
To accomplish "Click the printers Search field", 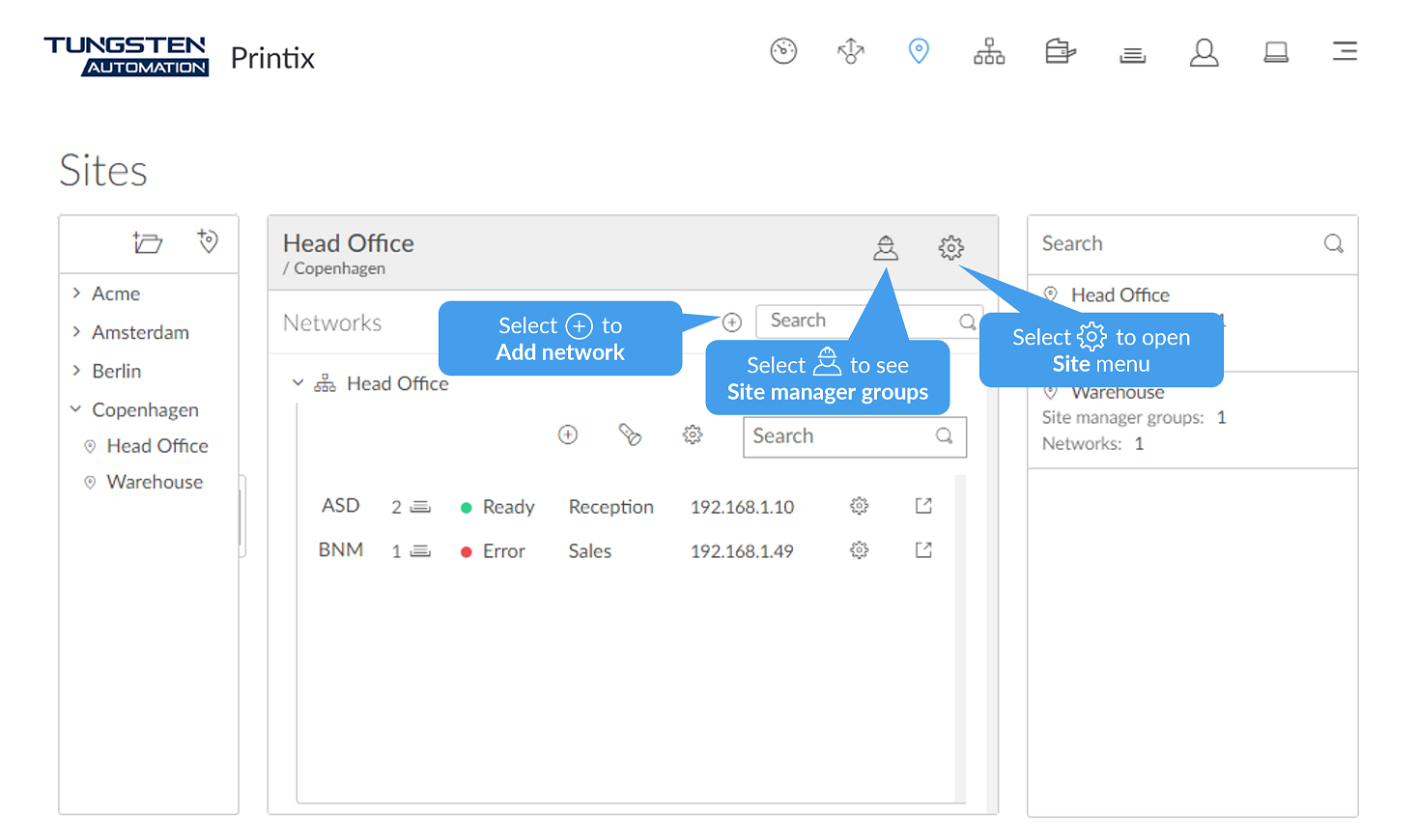I will [840, 436].
